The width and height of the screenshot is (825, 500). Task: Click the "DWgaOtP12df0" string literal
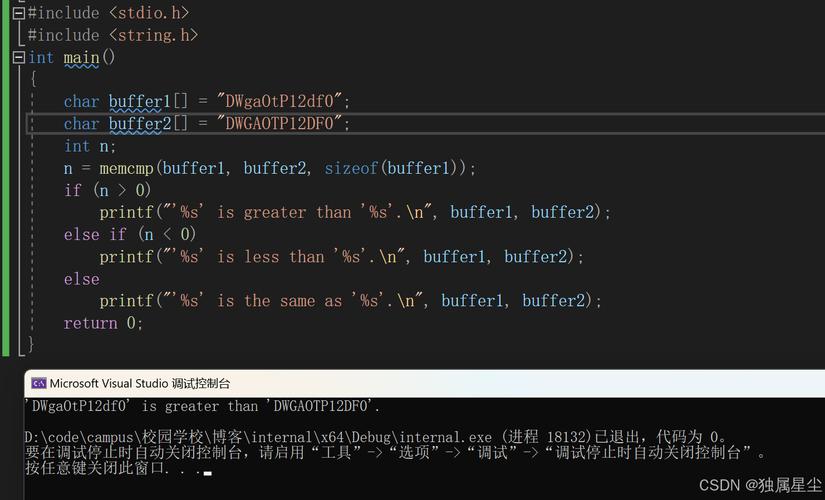coord(281,101)
